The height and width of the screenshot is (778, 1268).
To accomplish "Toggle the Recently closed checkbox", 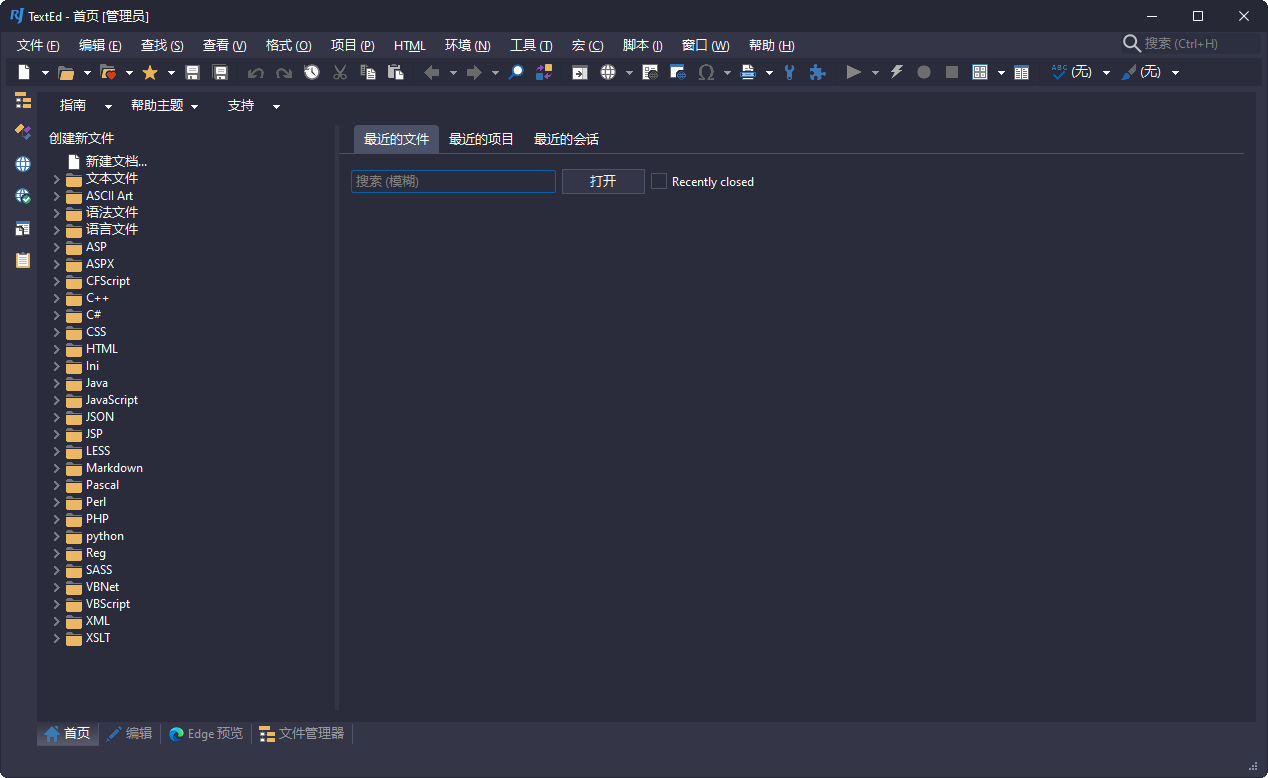I will pyautogui.click(x=659, y=181).
